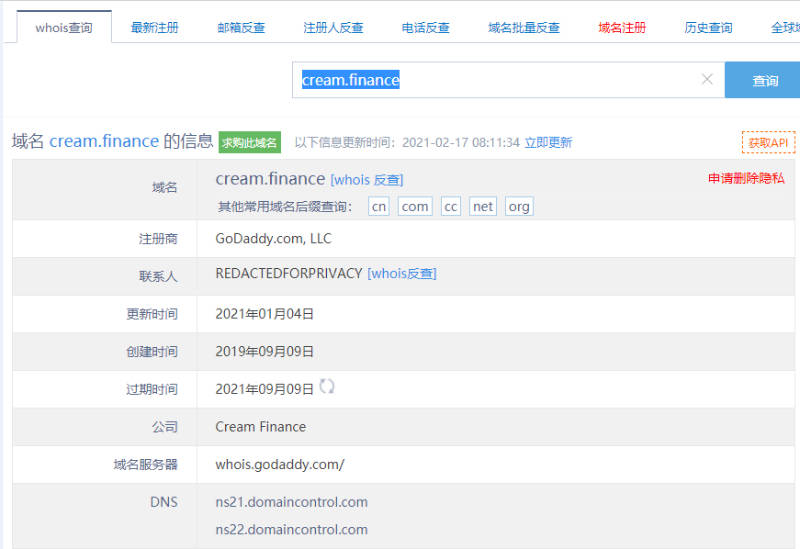
Task: Open the red 域名注册 tab
Action: tap(622, 28)
